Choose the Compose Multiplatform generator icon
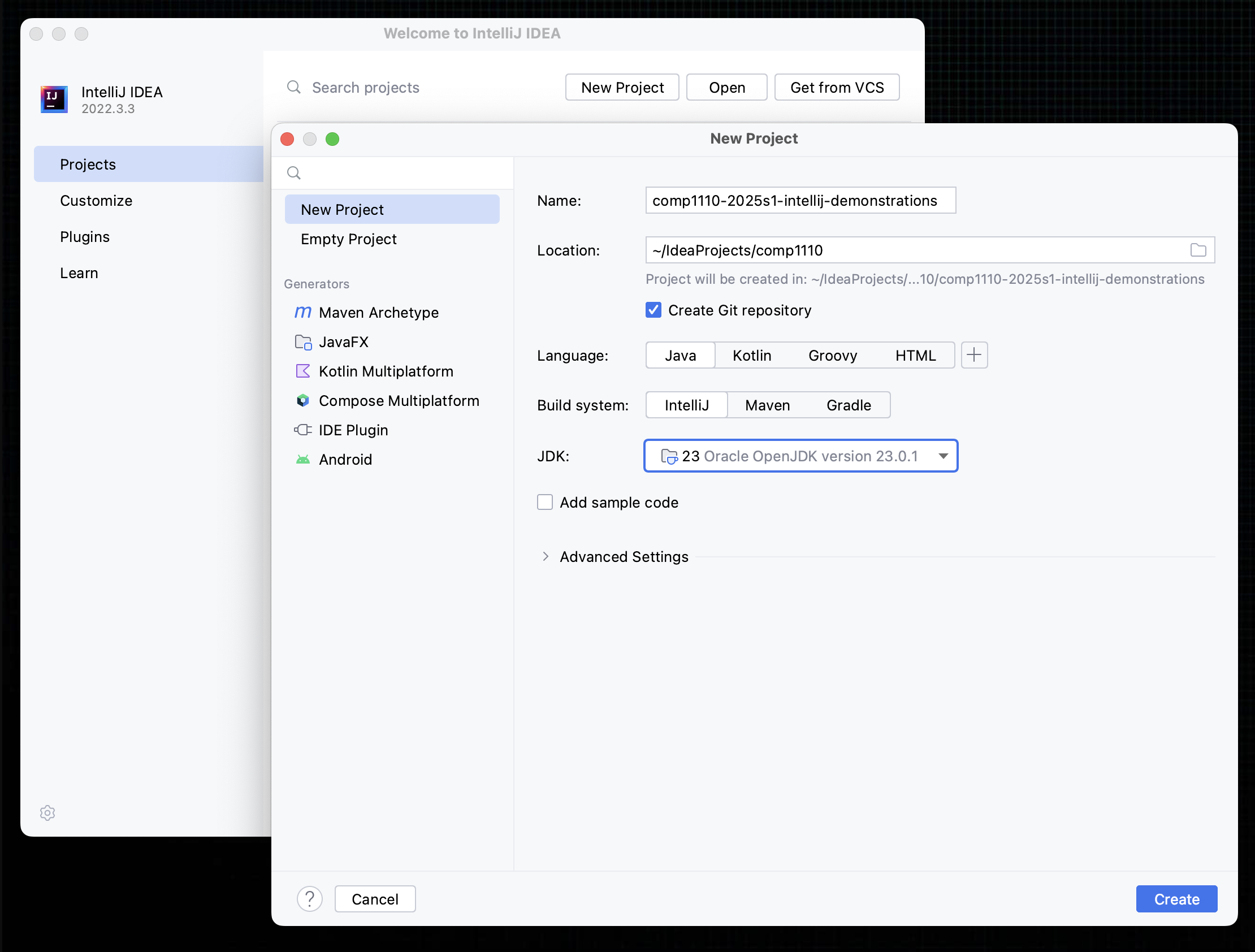The image size is (1255, 952). coord(303,401)
